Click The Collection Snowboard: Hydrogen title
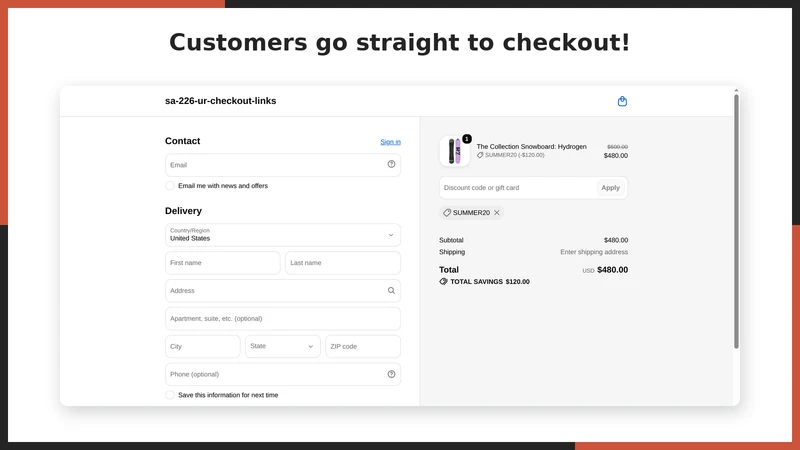Viewport: 800px width, 450px height. point(531,146)
